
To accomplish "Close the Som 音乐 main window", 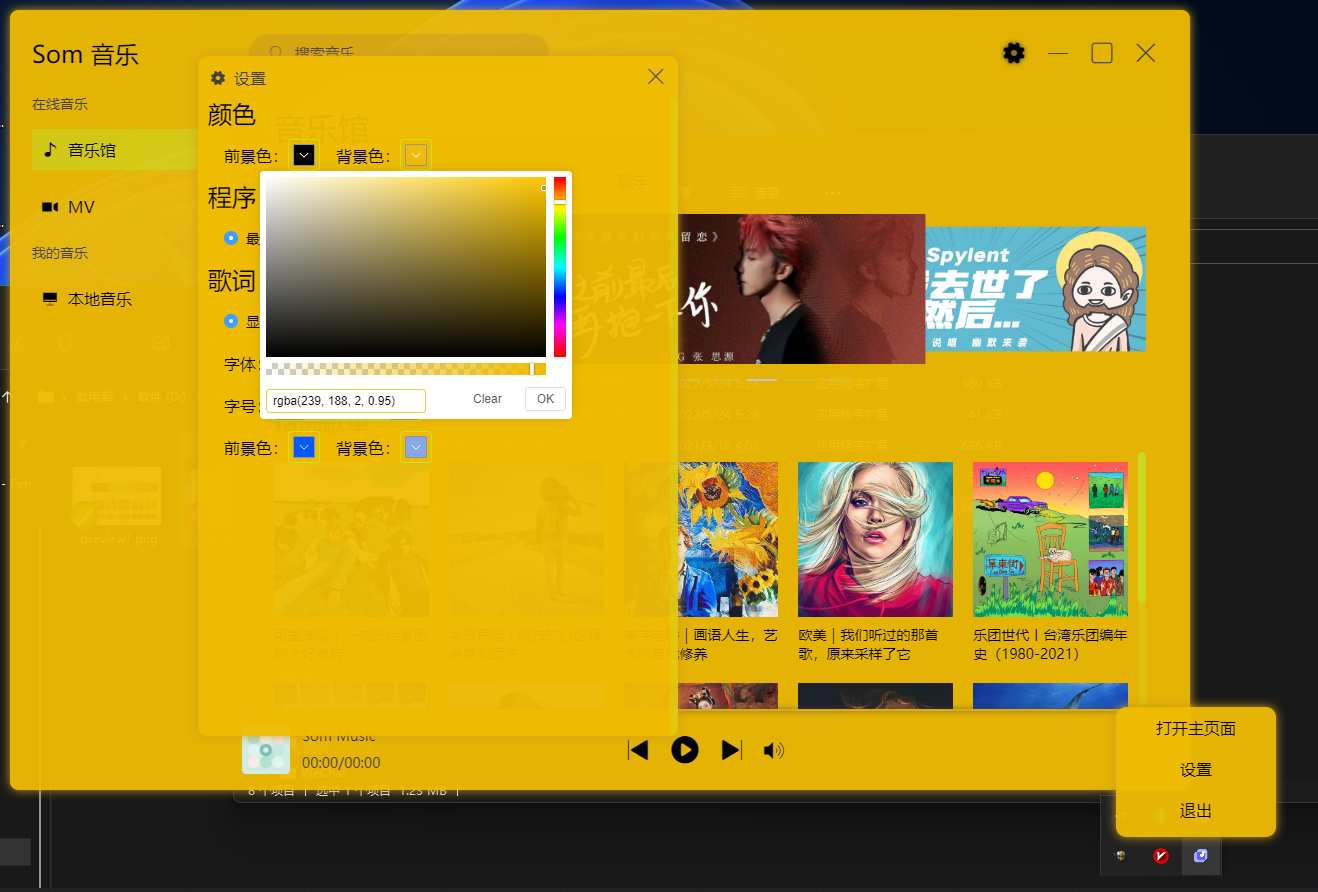I will [x=1146, y=53].
